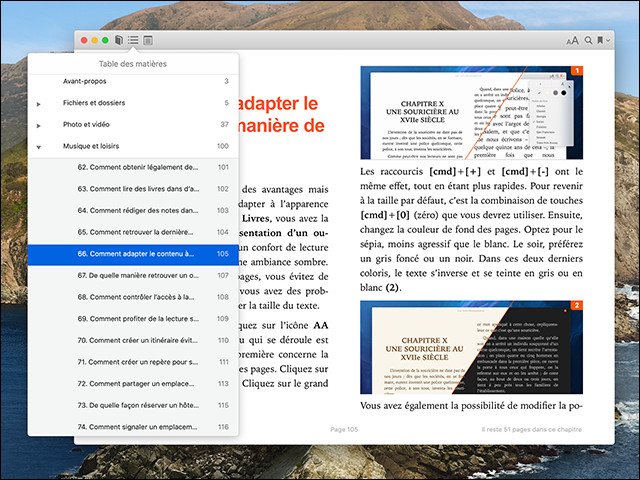Open entry 73. De quelle façon réserver
Image resolution: width=640 pixels, height=480 pixels.
(133, 405)
